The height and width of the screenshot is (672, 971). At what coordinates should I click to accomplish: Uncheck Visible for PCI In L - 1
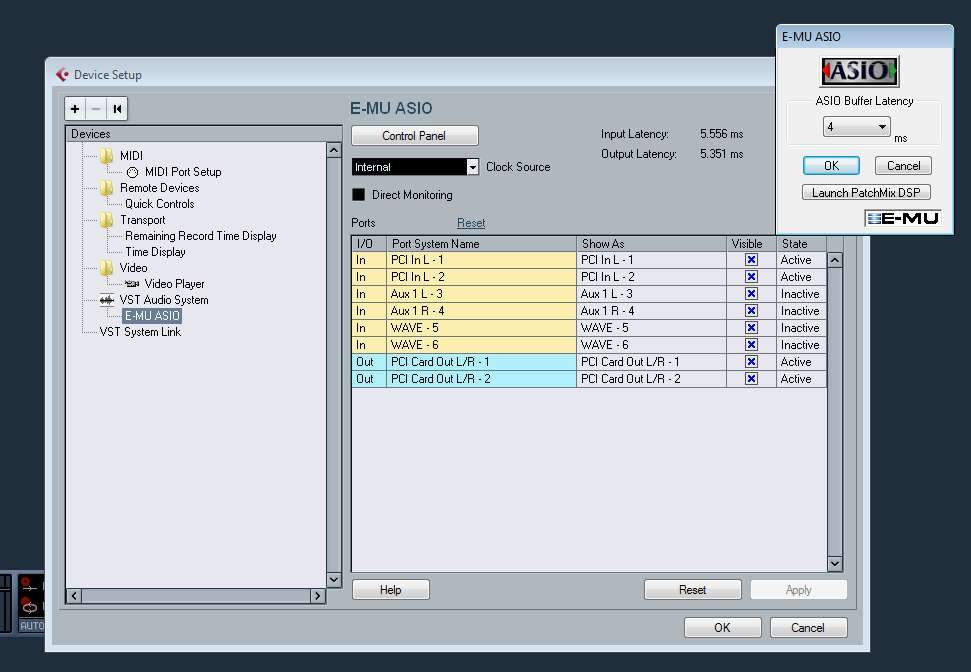click(751, 260)
